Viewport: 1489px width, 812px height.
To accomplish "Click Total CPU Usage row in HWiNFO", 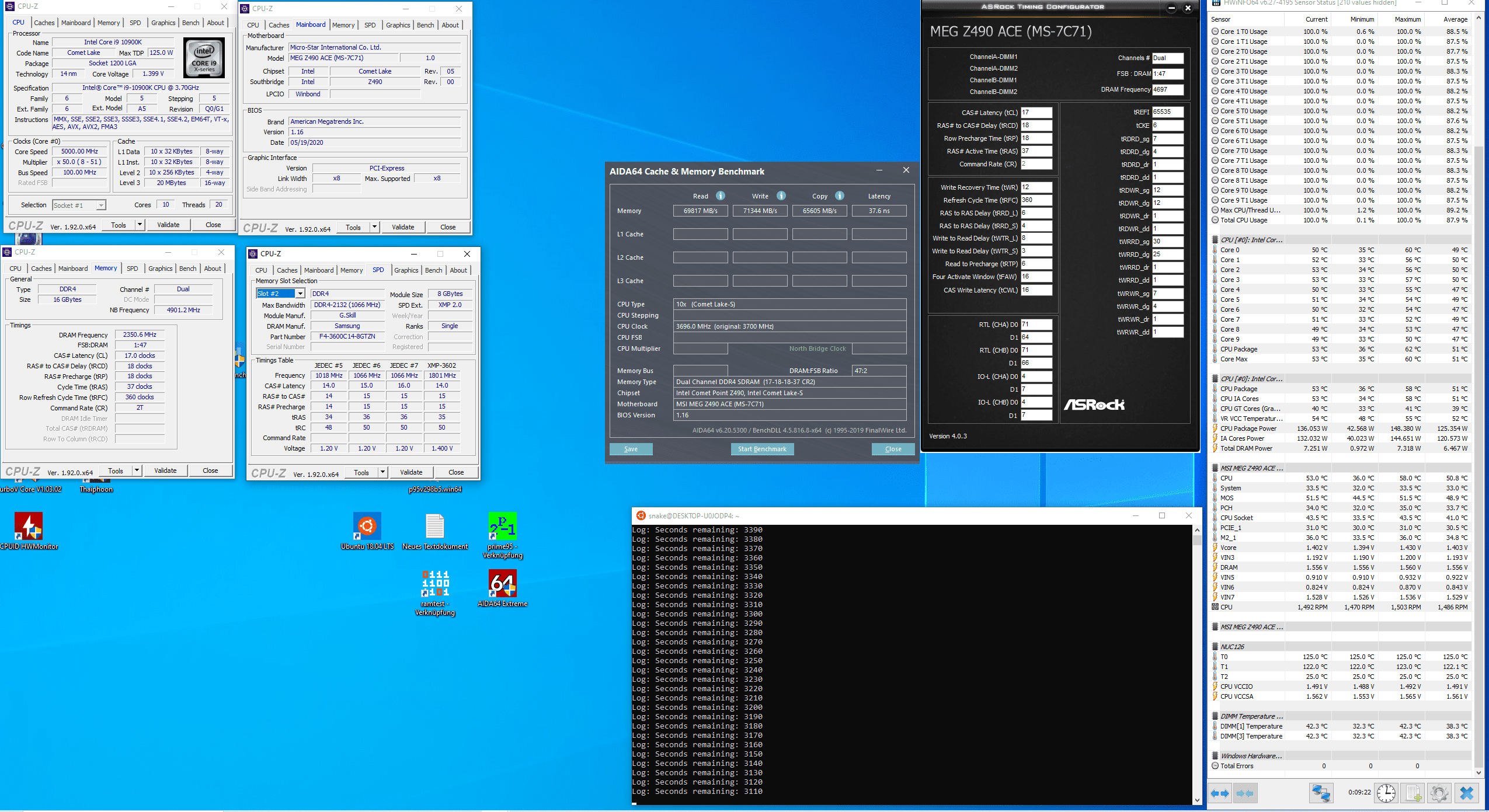I will pyautogui.click(x=1340, y=220).
